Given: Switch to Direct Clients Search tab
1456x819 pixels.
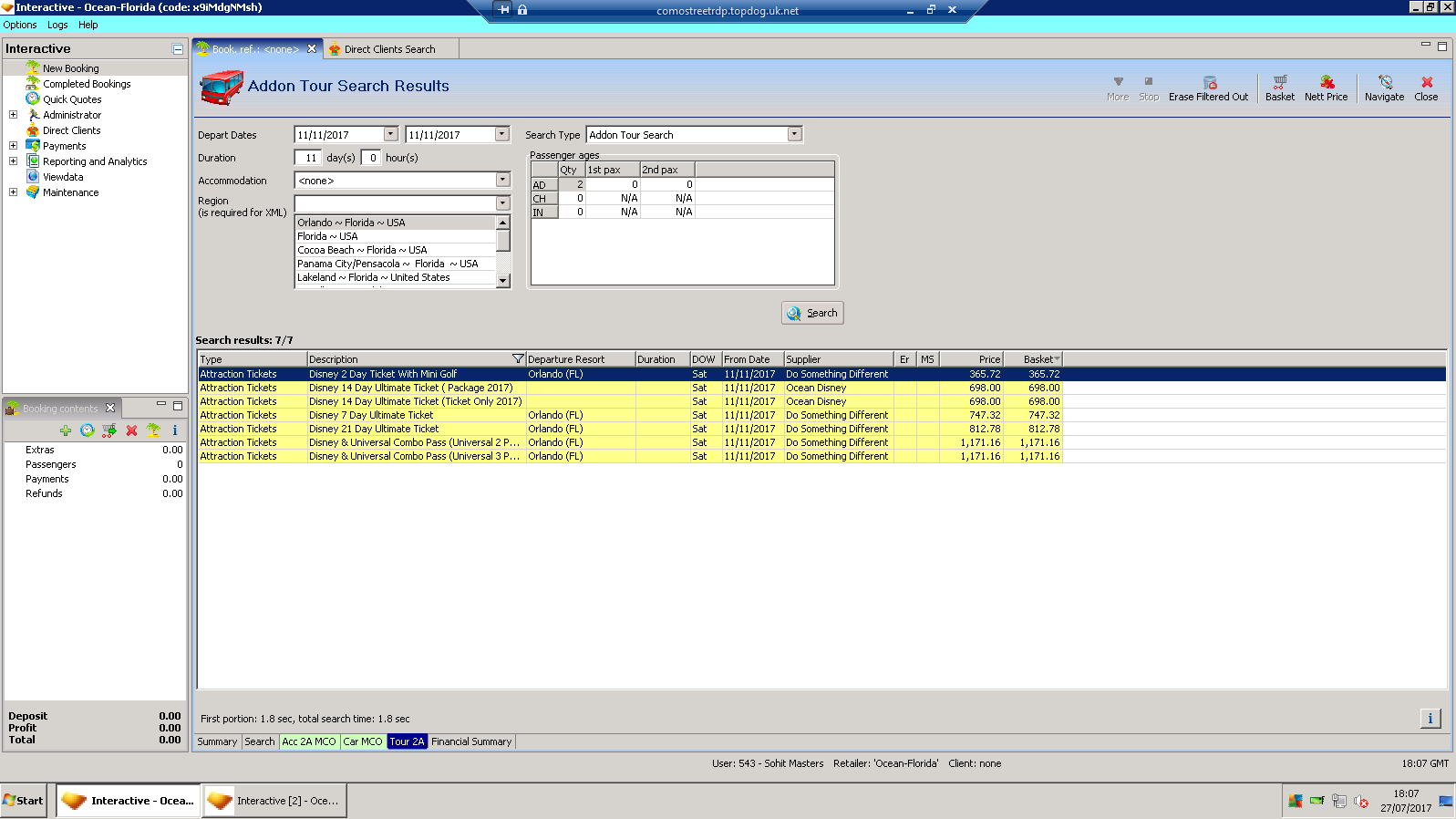Looking at the screenshot, I should coord(390,49).
